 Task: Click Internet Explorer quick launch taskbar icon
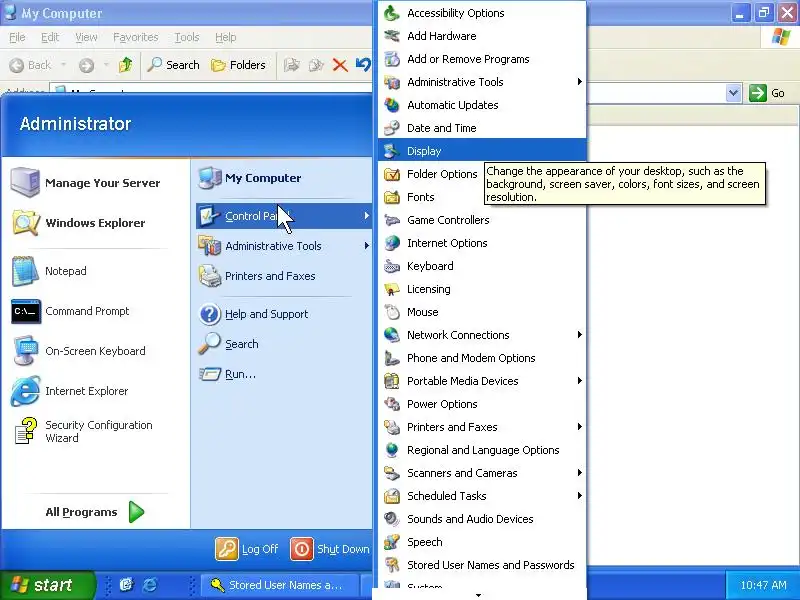point(150,585)
